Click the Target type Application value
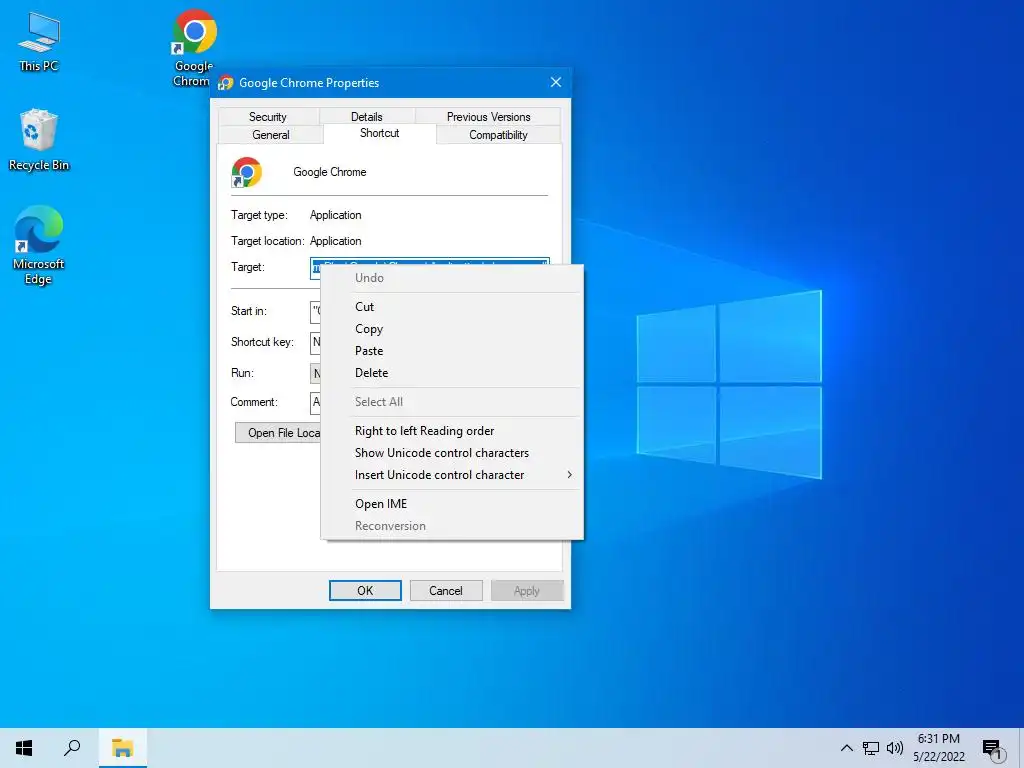 [335, 215]
